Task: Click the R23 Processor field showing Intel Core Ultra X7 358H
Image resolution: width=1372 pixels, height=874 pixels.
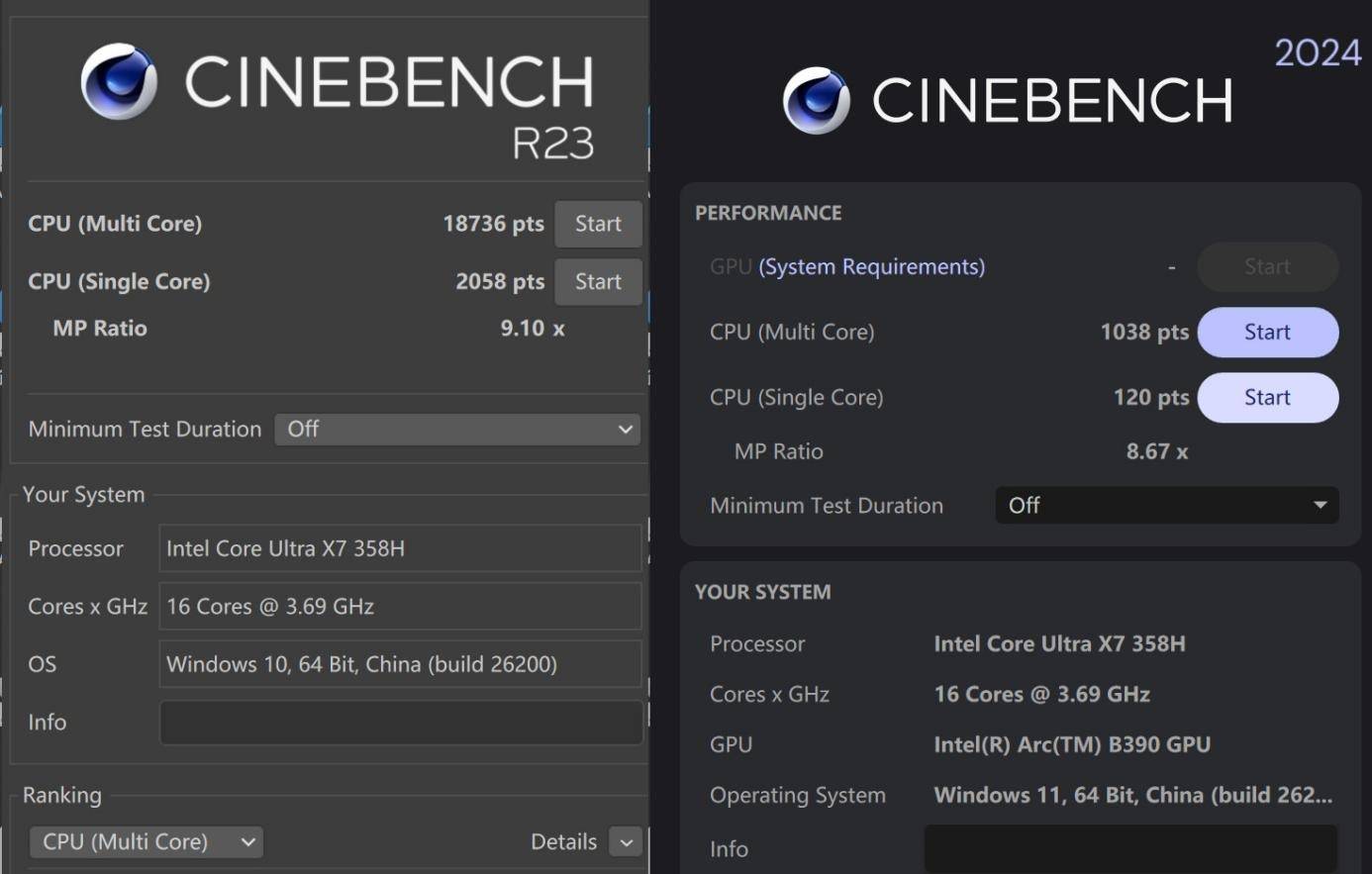Action: point(401,548)
